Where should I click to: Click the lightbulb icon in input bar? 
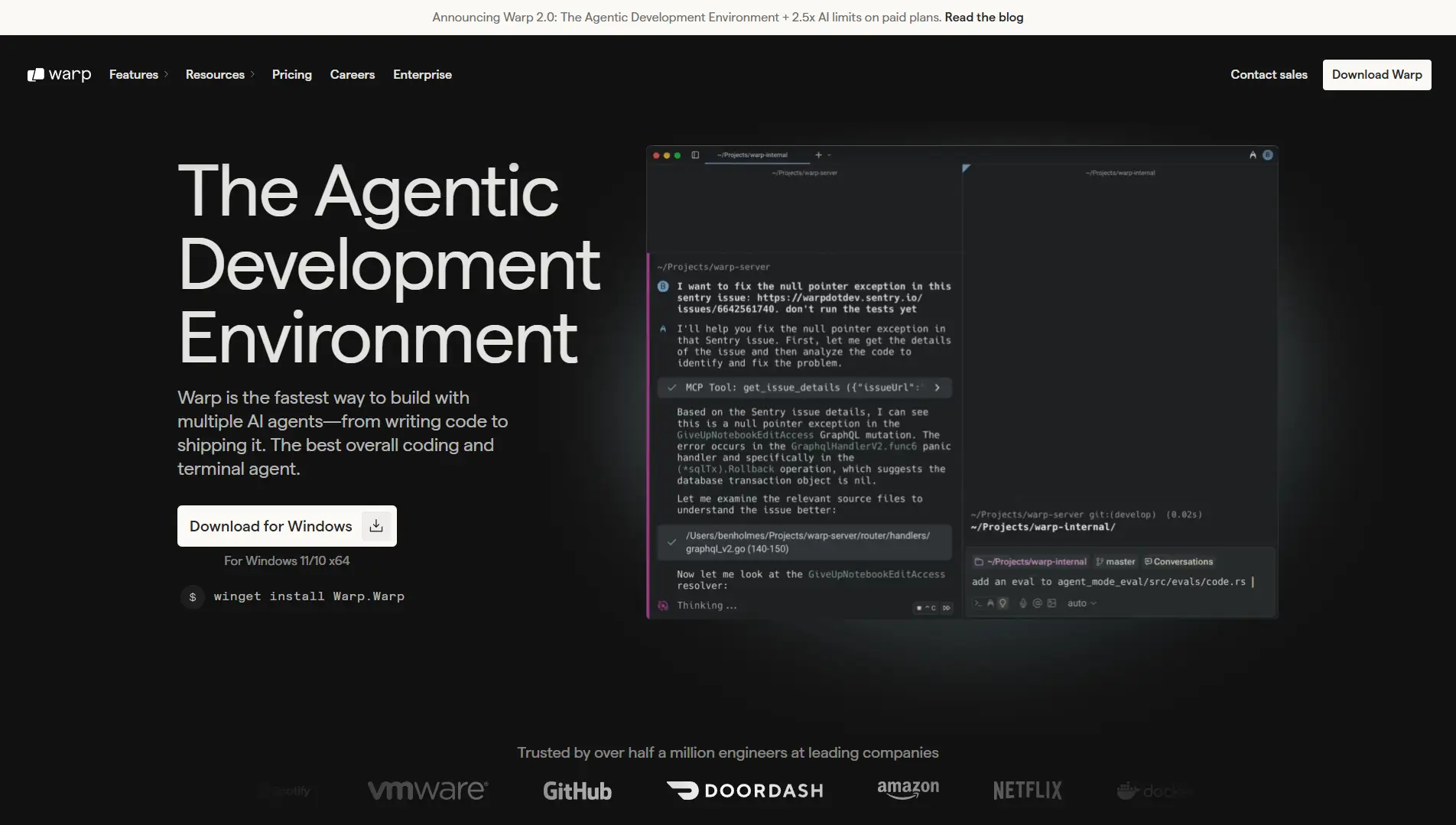click(1003, 603)
